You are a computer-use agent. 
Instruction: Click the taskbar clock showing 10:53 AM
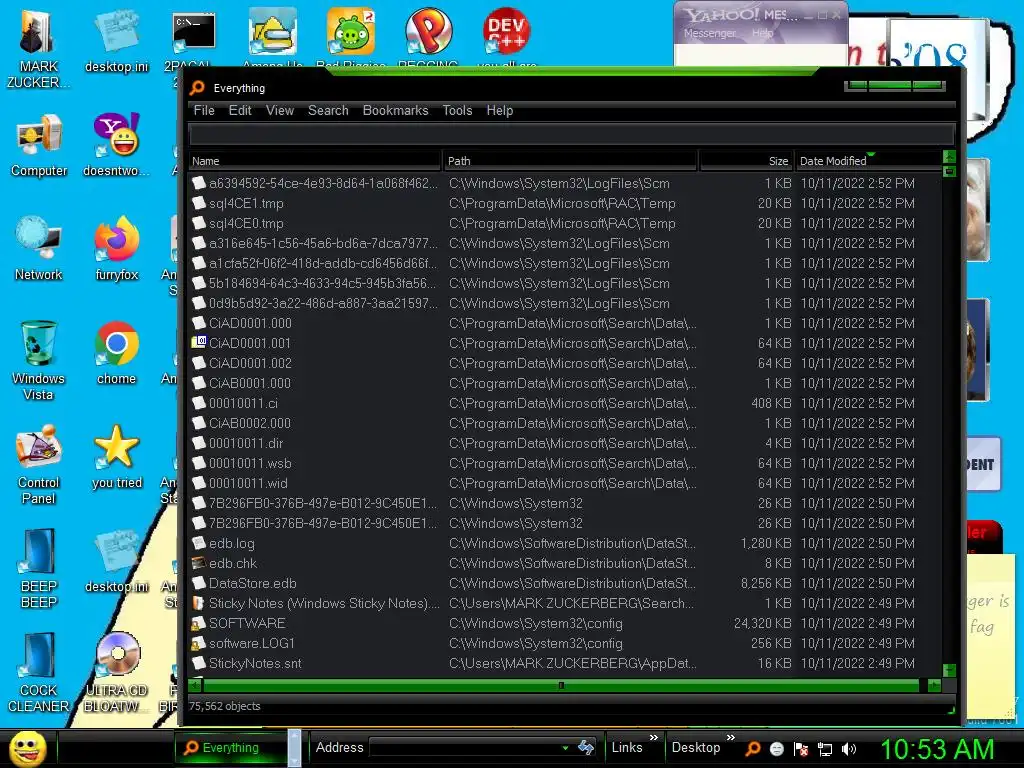[937, 749]
